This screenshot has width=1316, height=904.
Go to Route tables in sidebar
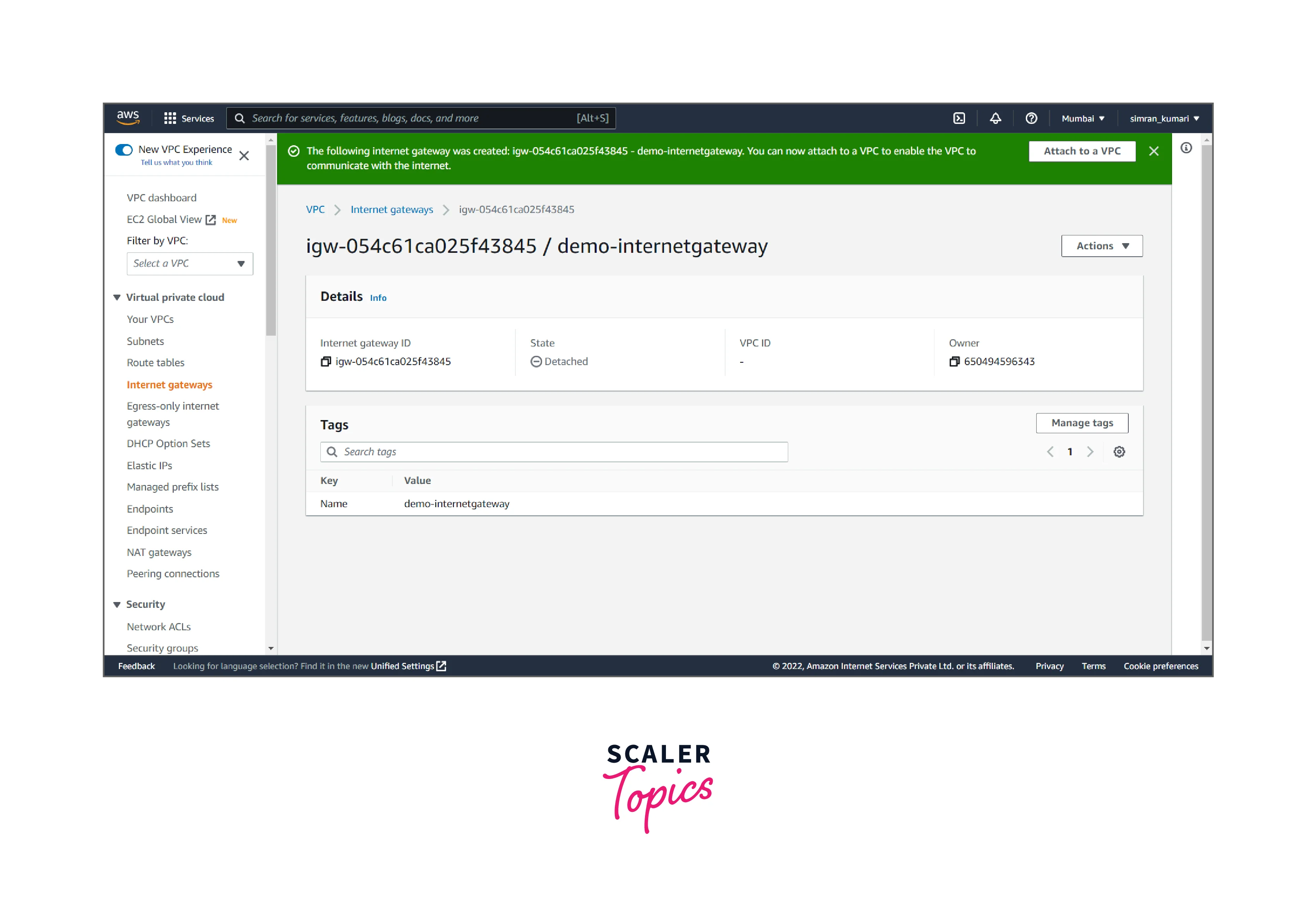pos(156,362)
